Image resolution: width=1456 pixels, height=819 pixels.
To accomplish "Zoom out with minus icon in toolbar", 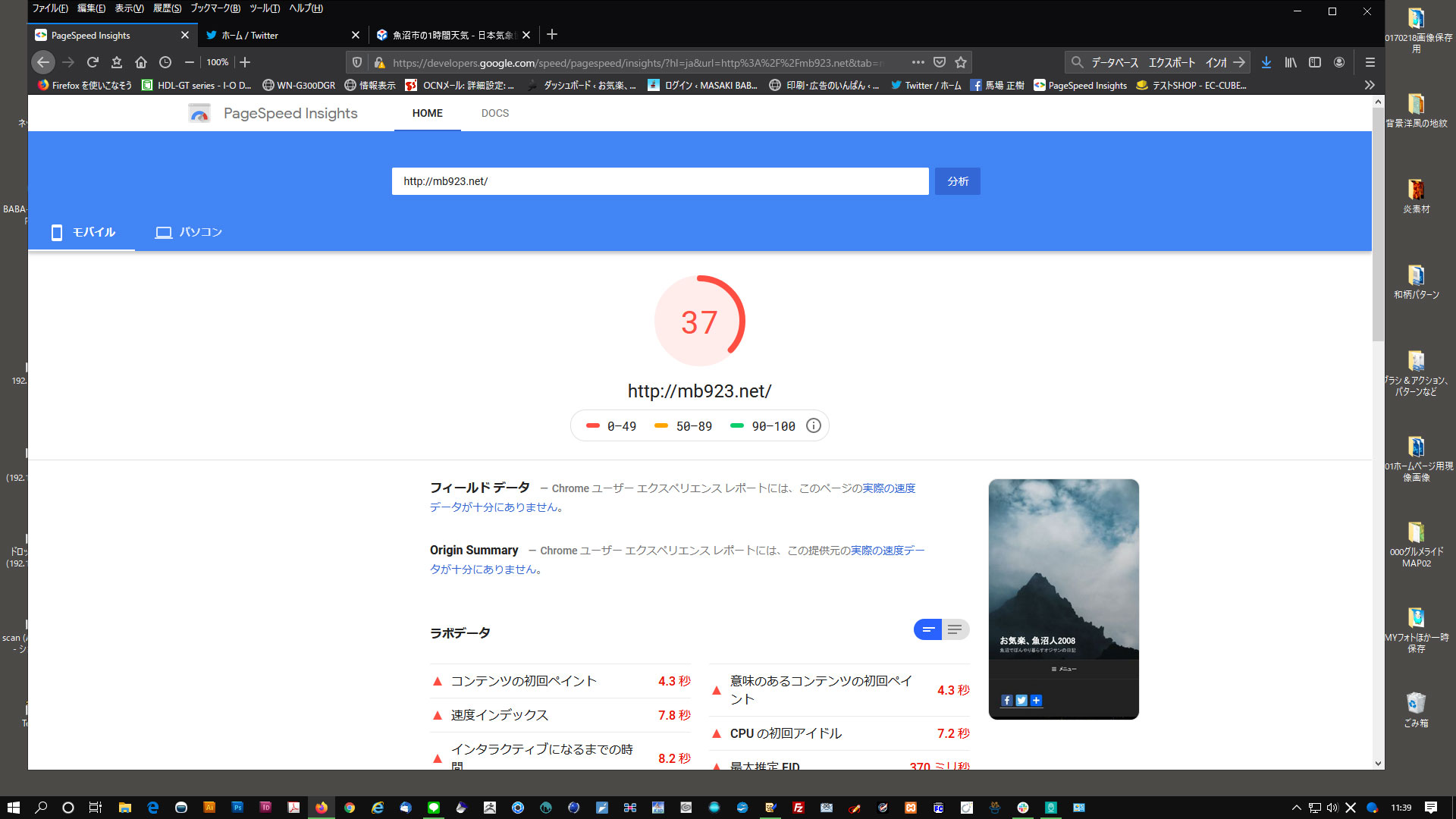I will pos(190,62).
